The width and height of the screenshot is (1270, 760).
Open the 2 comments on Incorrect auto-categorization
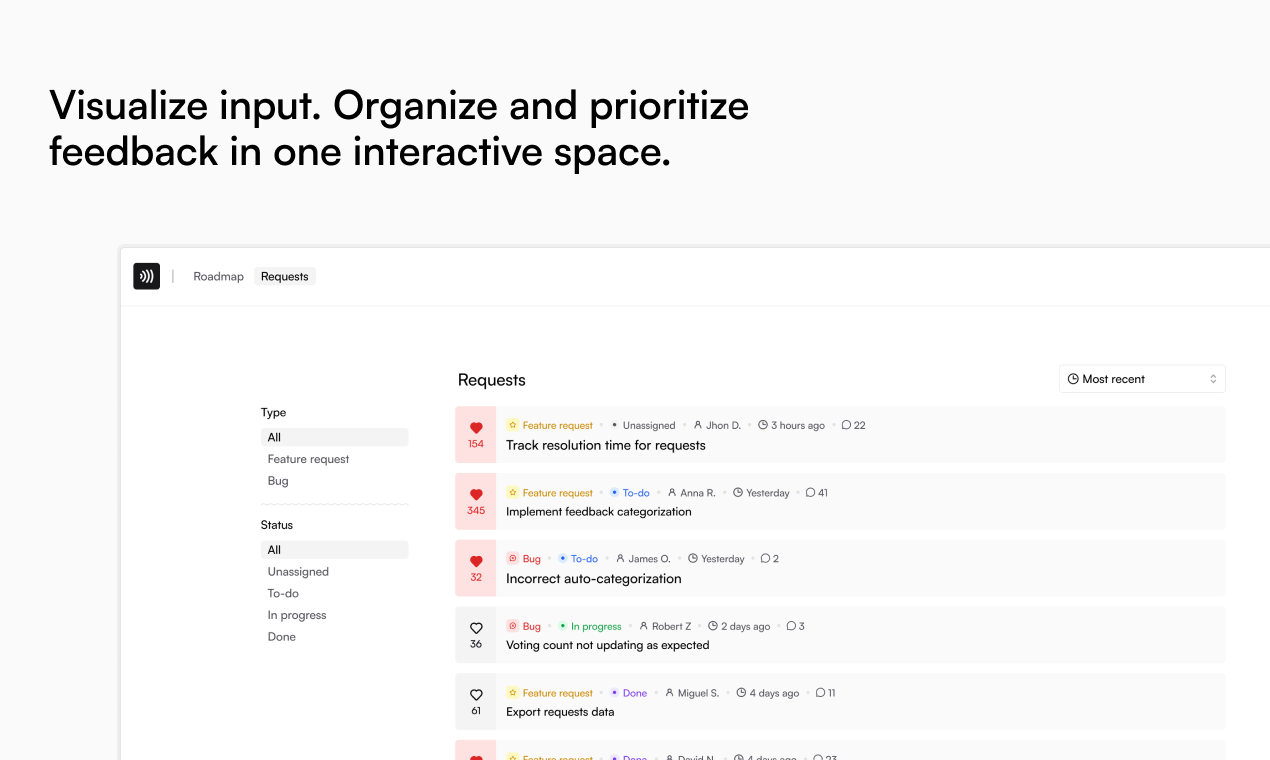coord(770,559)
